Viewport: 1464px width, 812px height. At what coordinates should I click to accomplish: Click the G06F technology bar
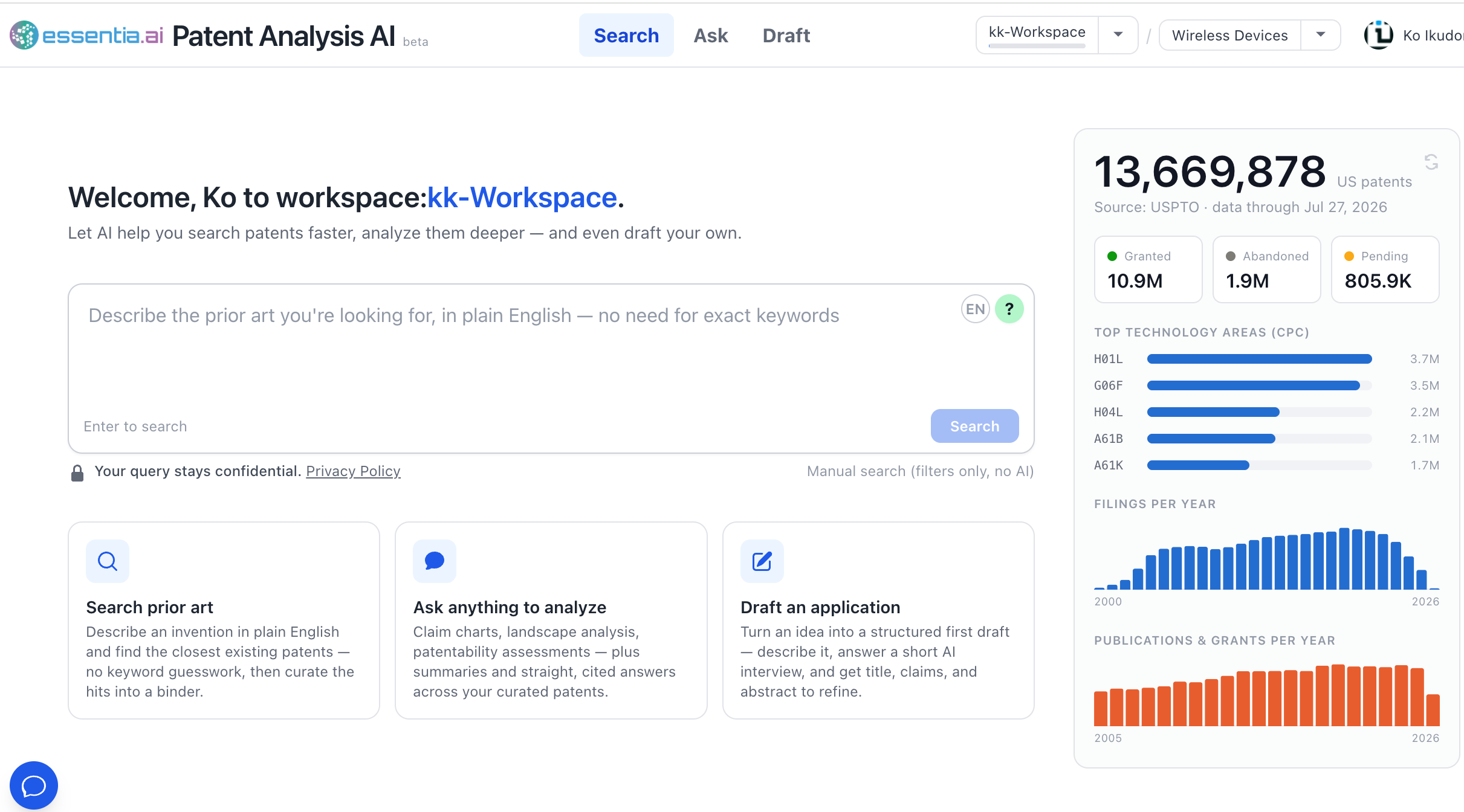pos(1260,385)
